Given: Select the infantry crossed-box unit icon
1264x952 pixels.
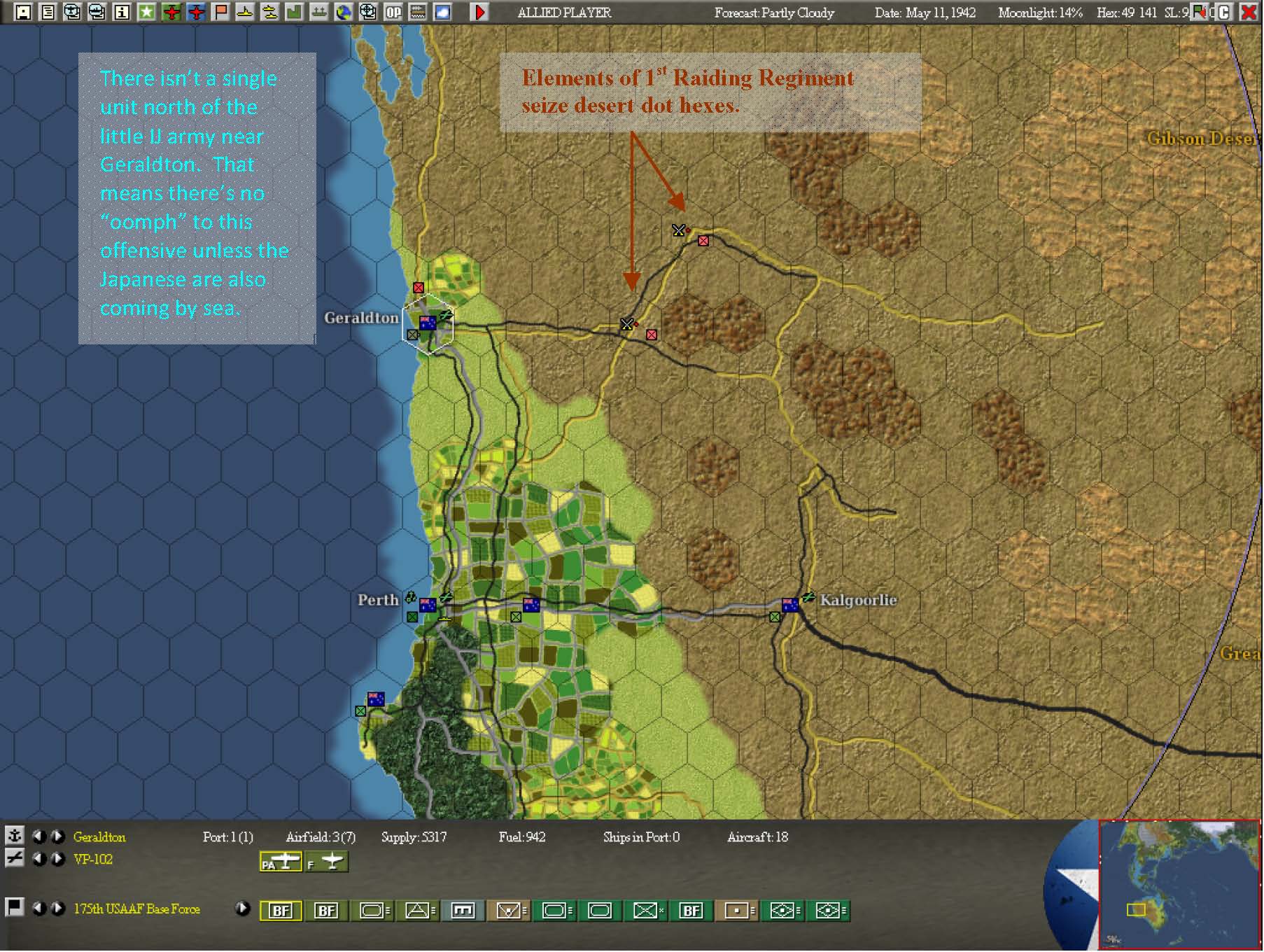Looking at the screenshot, I should click(645, 911).
